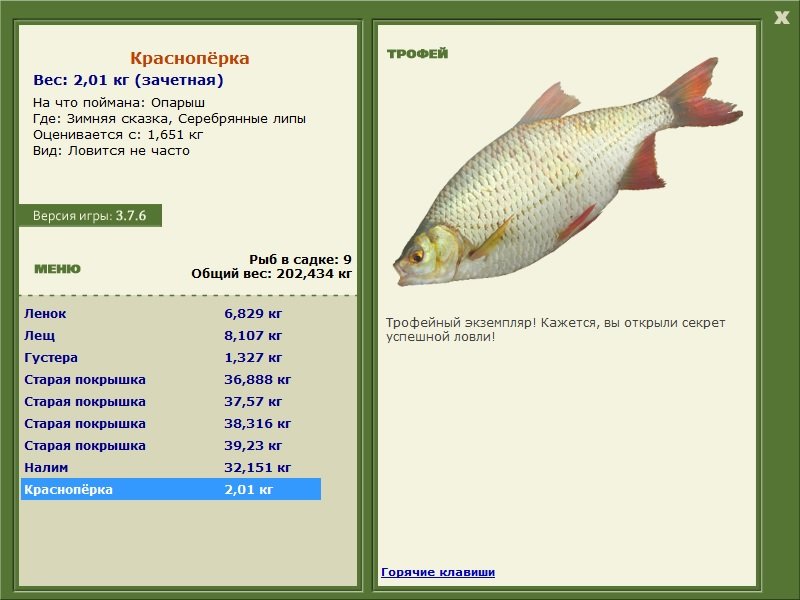This screenshot has height=600, width=800.
Task: Close the trophy window with the X
Action: (782, 18)
